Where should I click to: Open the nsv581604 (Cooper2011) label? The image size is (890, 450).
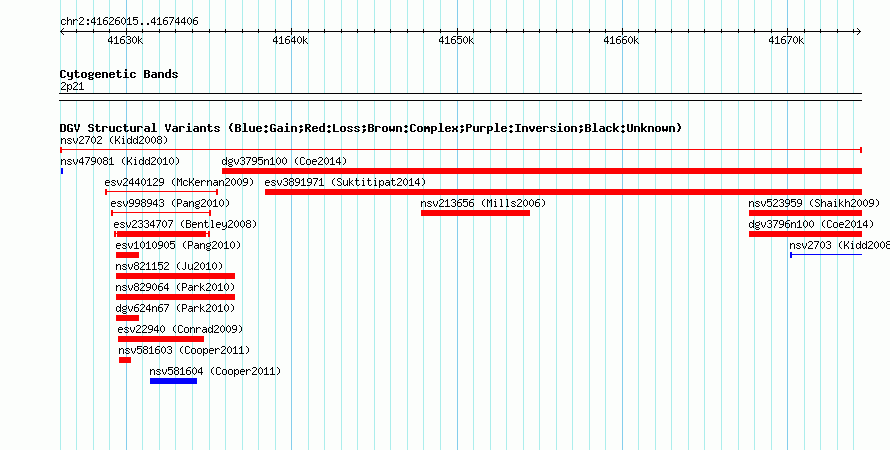coord(215,371)
